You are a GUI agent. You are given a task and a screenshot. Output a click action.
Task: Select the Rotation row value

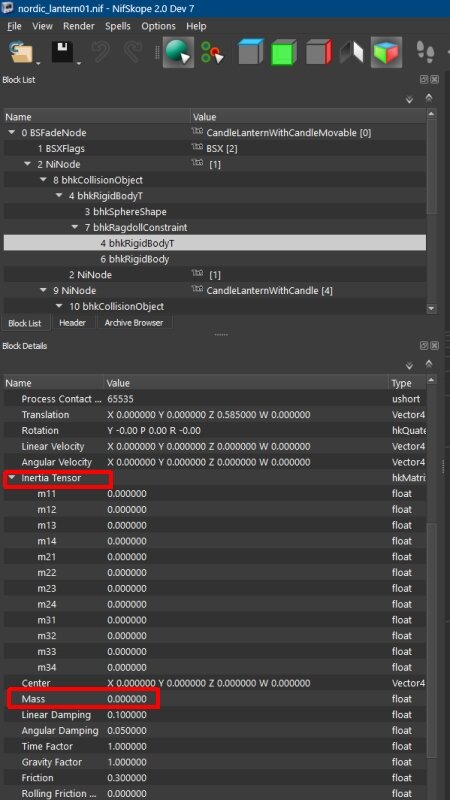[154, 430]
